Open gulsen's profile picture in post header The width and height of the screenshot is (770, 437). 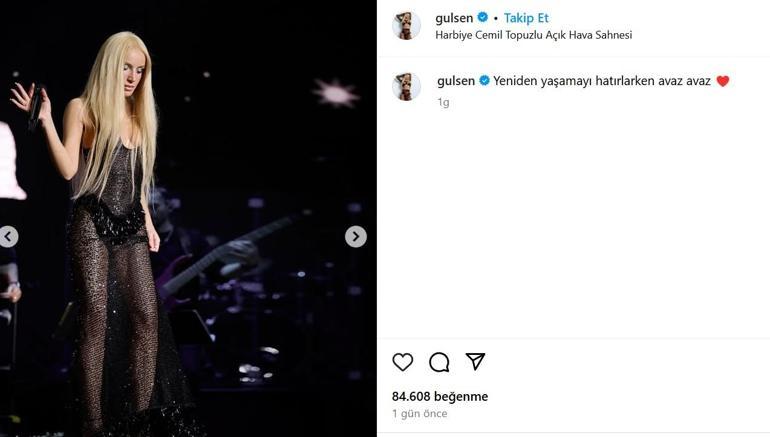407,25
